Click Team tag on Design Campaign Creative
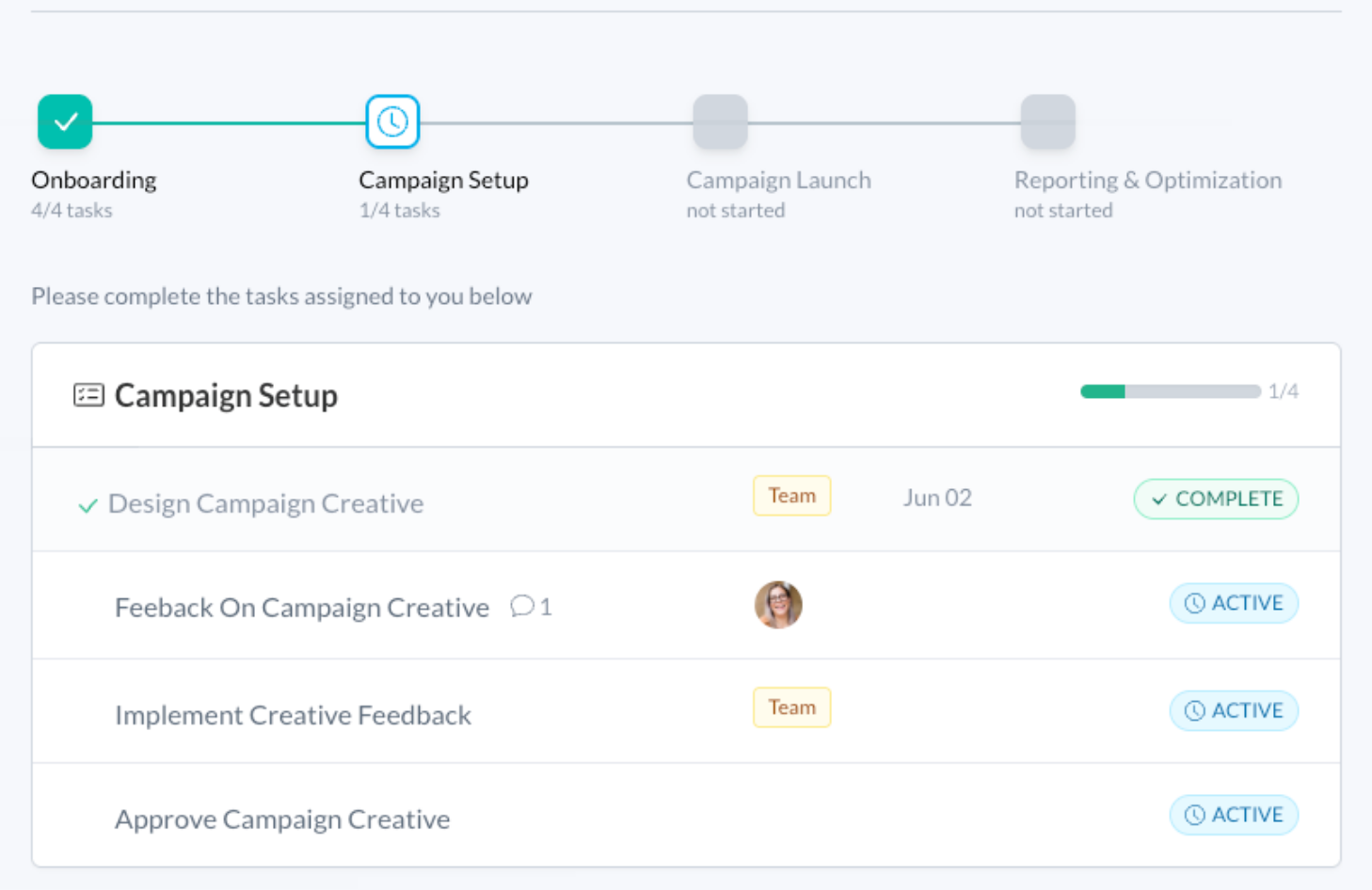 click(791, 496)
